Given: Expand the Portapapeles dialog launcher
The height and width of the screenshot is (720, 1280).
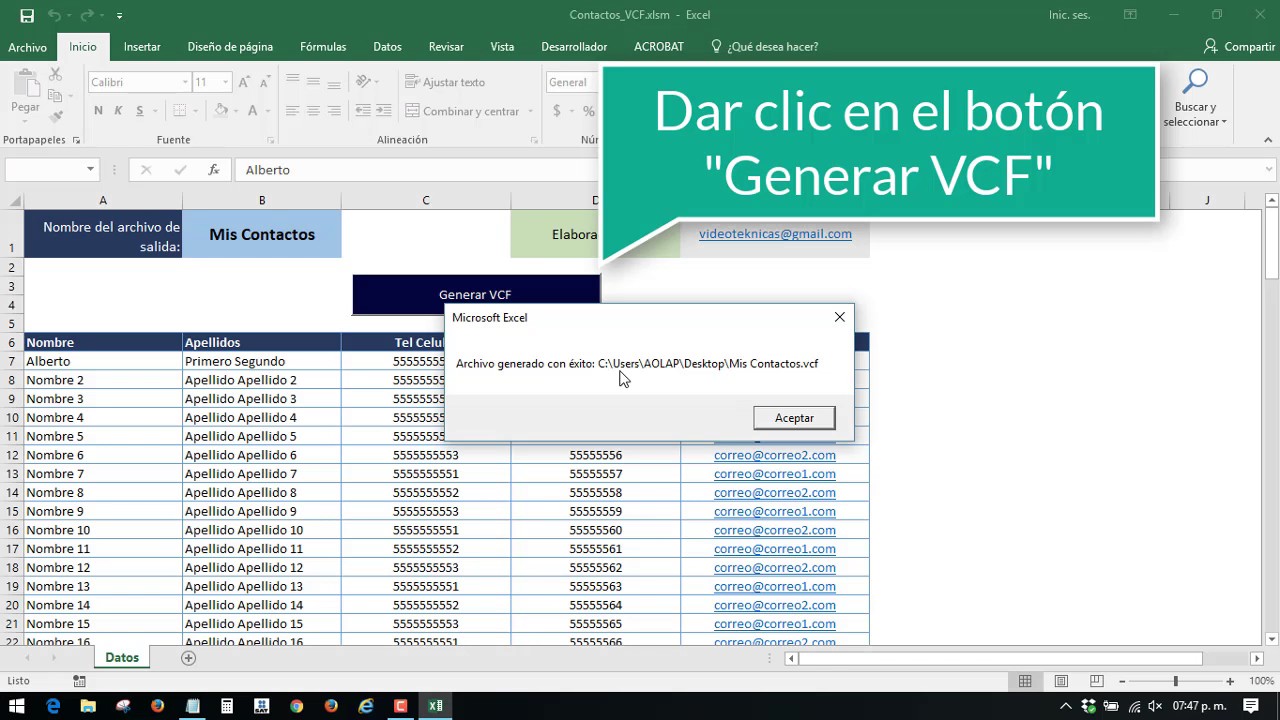Looking at the screenshot, I should click(75, 141).
